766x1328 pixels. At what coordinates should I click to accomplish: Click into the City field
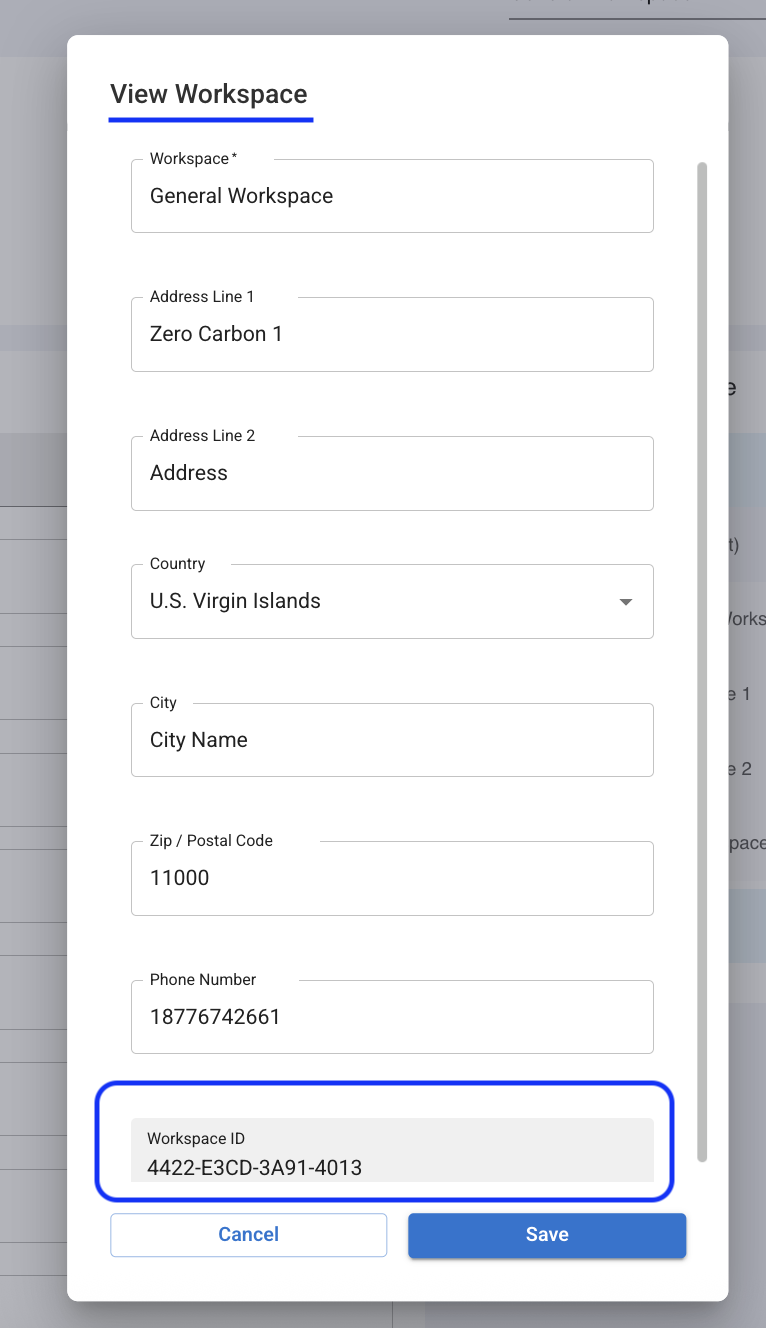[392, 741]
